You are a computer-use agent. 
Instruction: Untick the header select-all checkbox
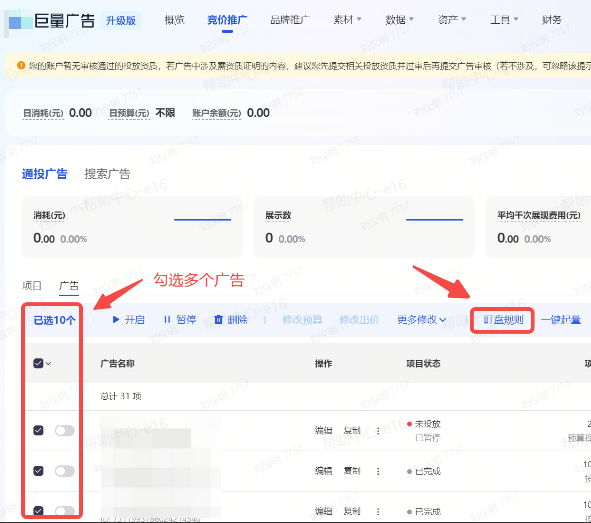[38, 363]
